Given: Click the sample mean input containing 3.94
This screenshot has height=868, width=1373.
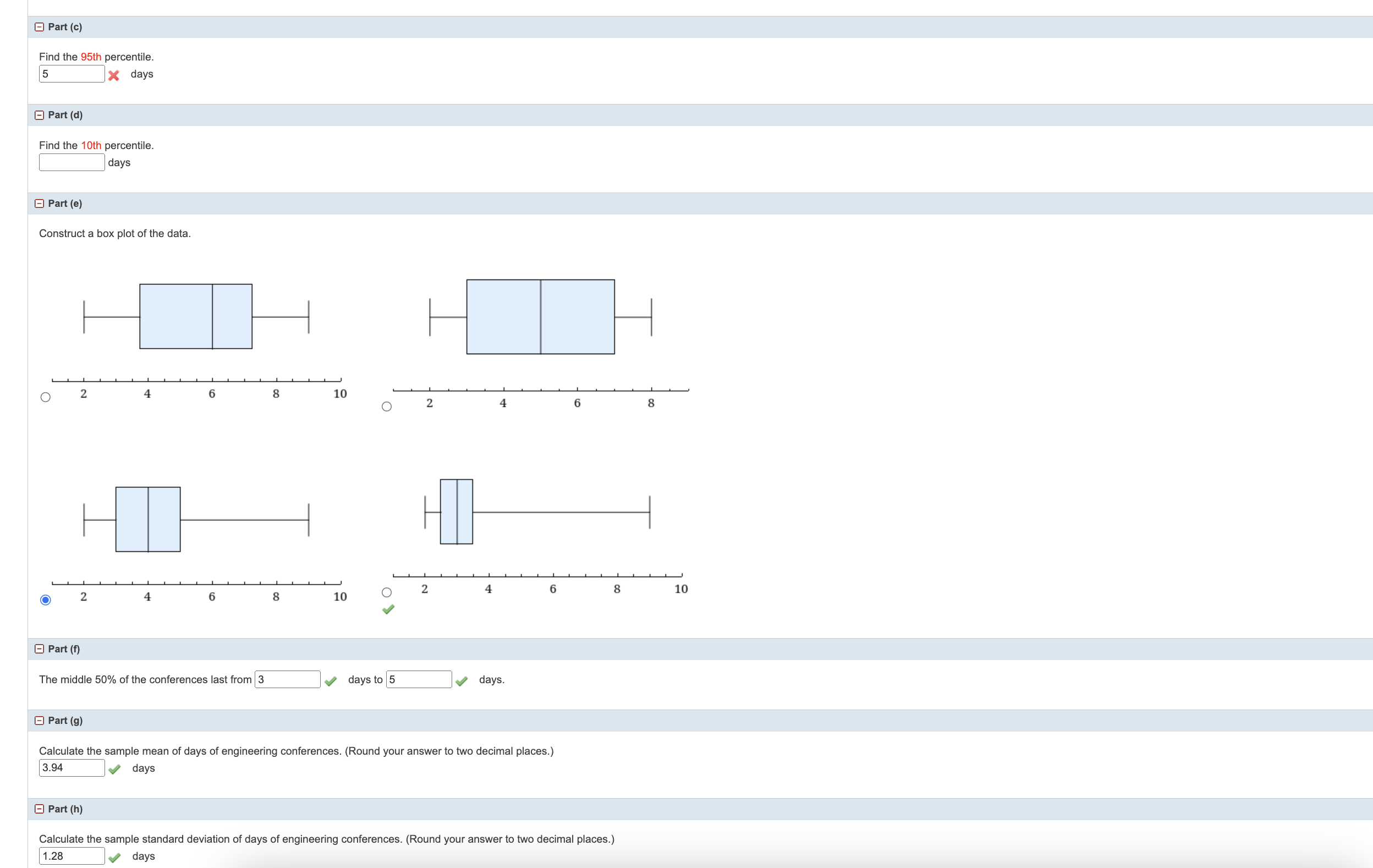Looking at the screenshot, I should (72, 768).
